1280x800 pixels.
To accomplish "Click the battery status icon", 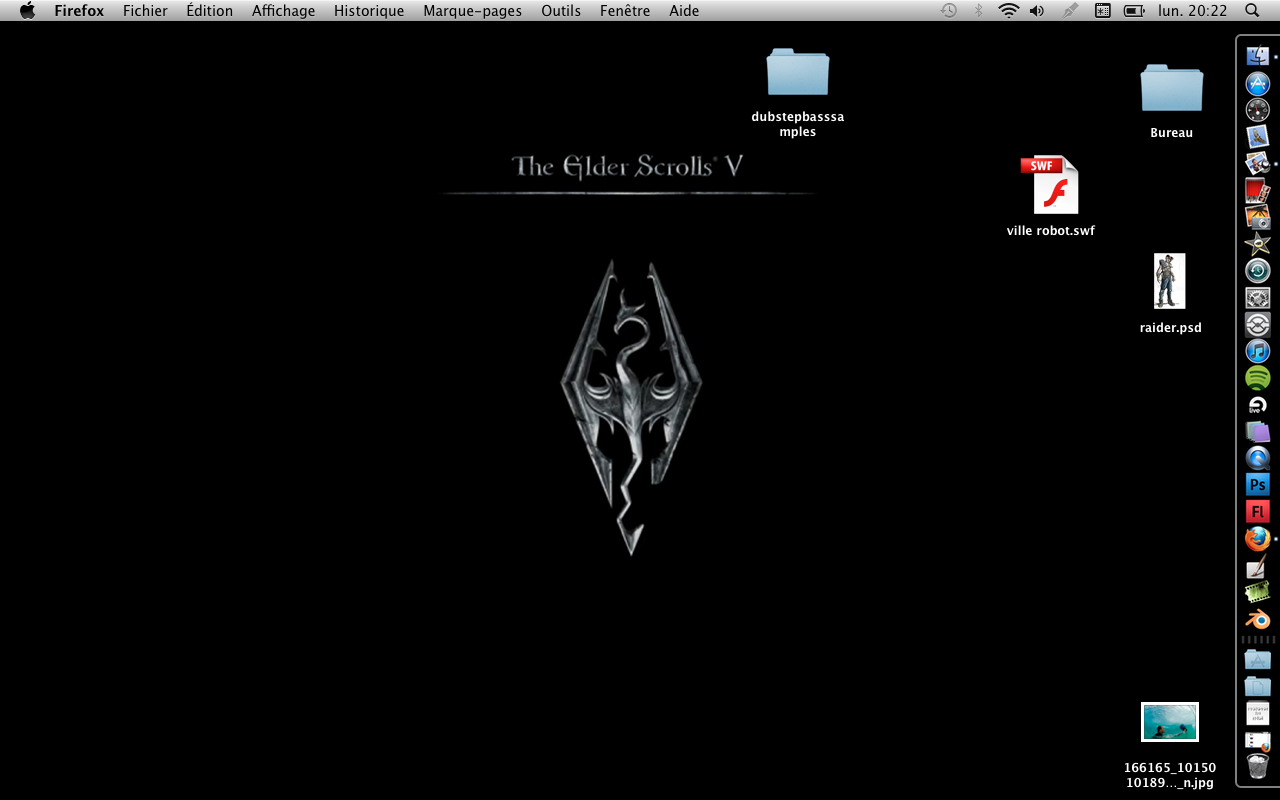I will [x=1134, y=10].
